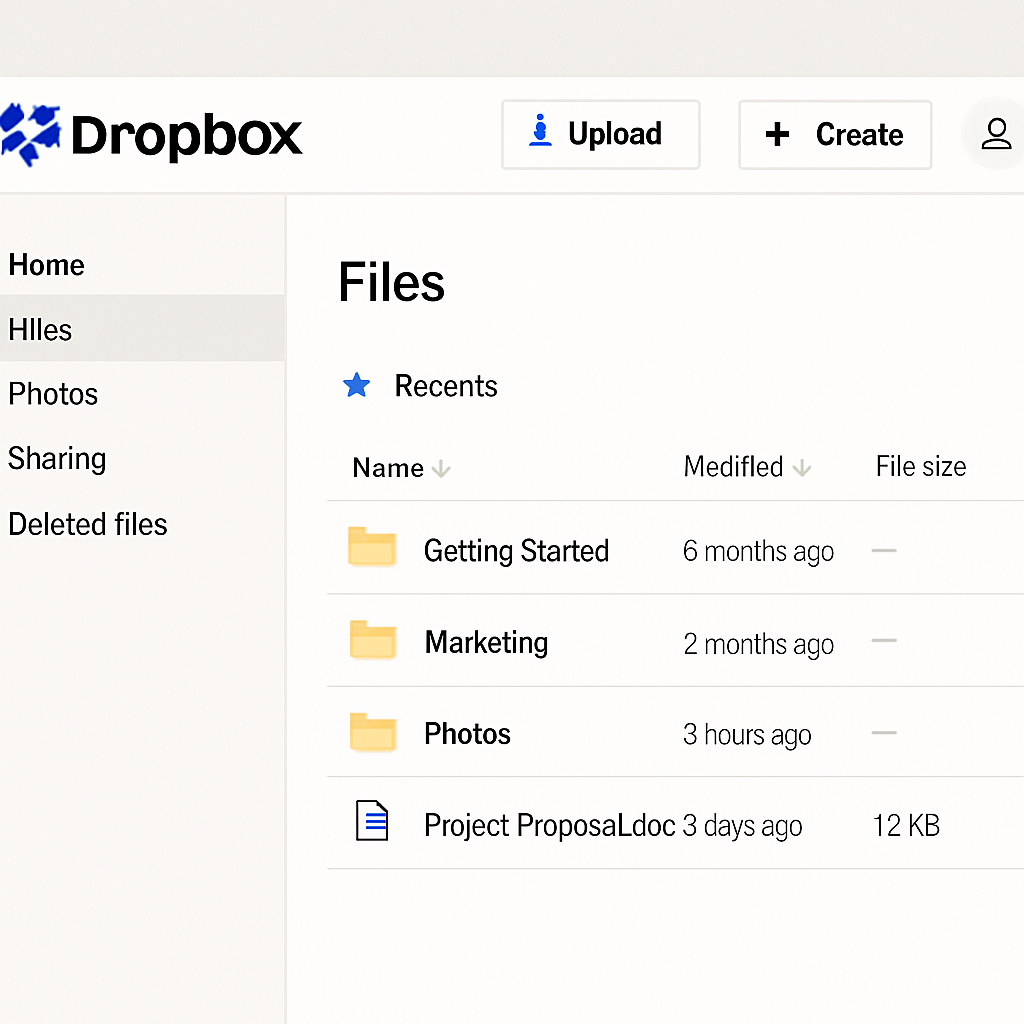Click the File size column header

coord(921,466)
